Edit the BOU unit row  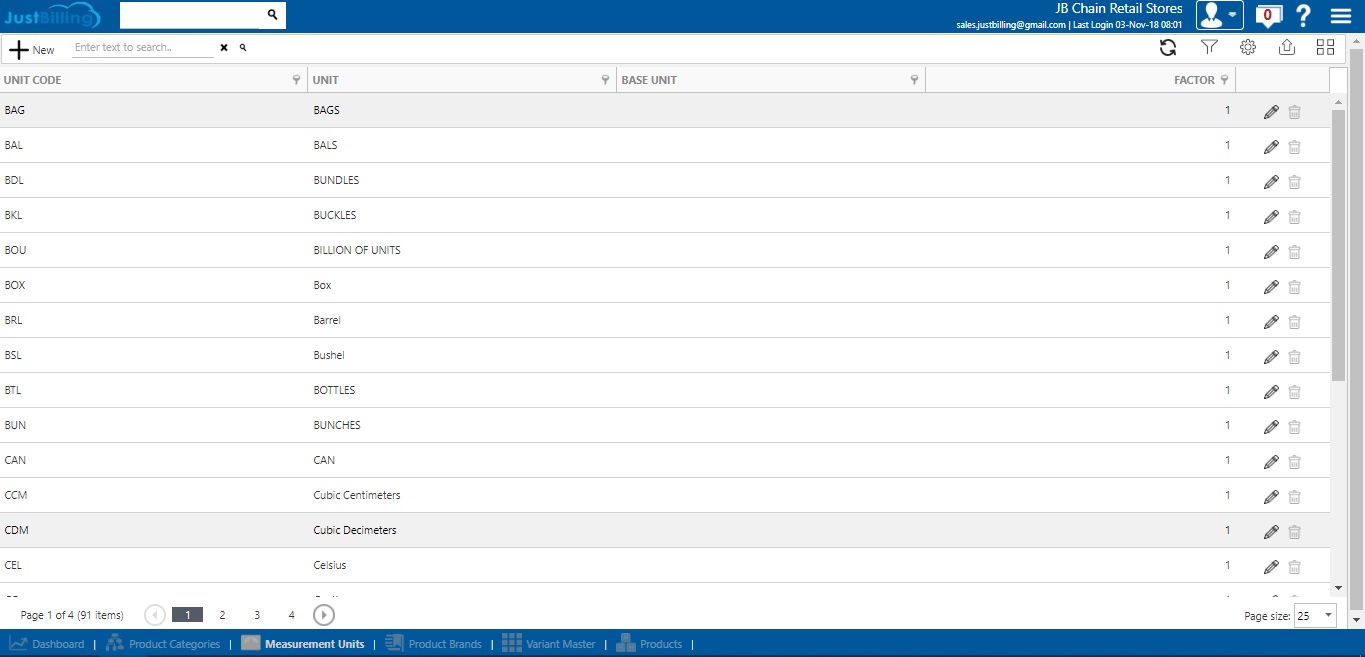pos(1271,252)
